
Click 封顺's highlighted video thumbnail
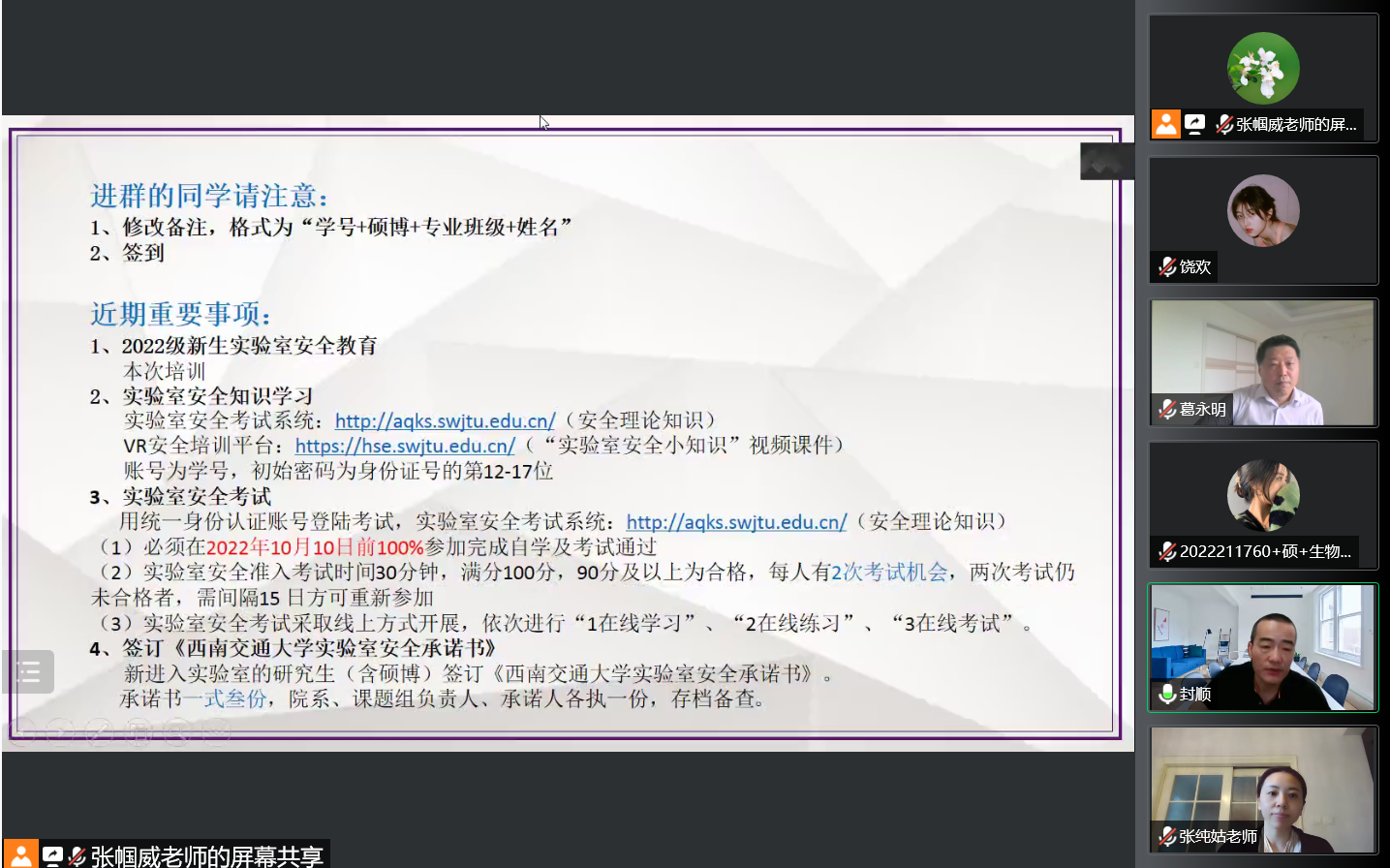1262,647
